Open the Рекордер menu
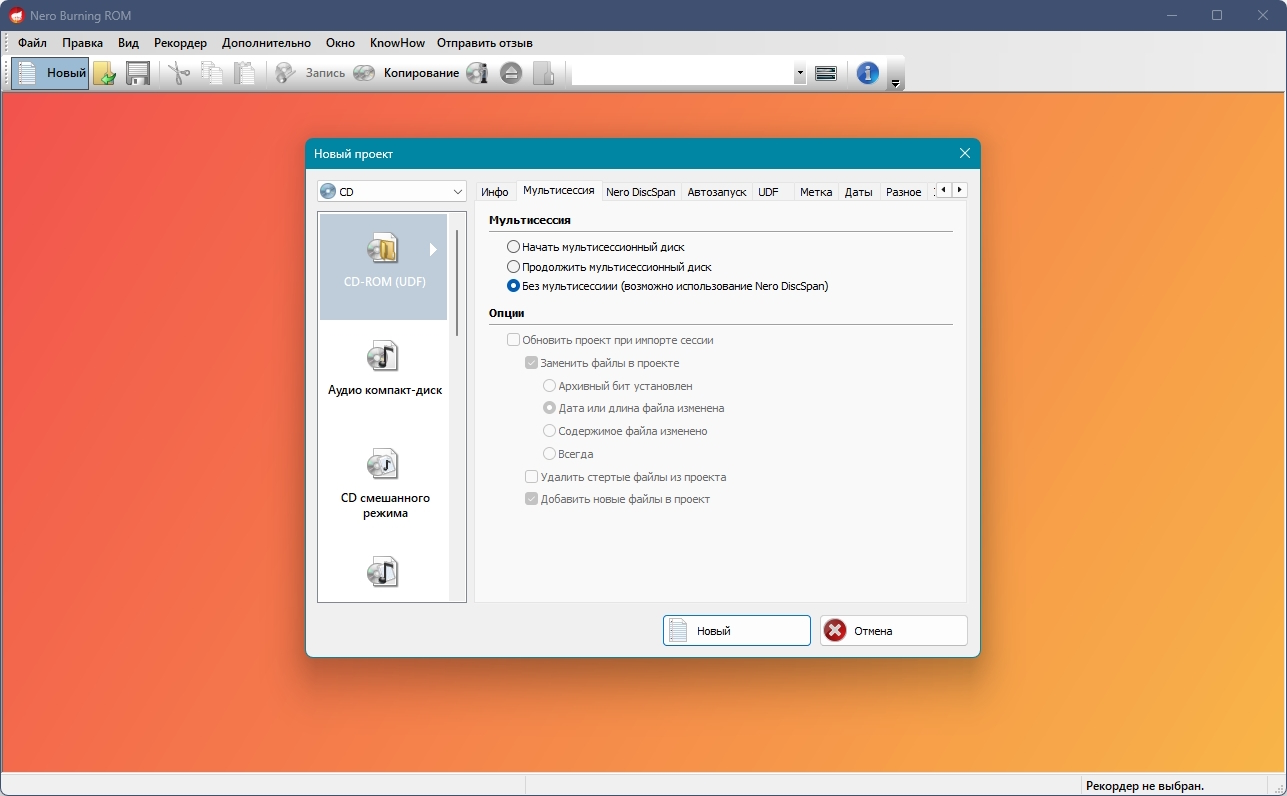The width and height of the screenshot is (1287, 796). [180, 43]
